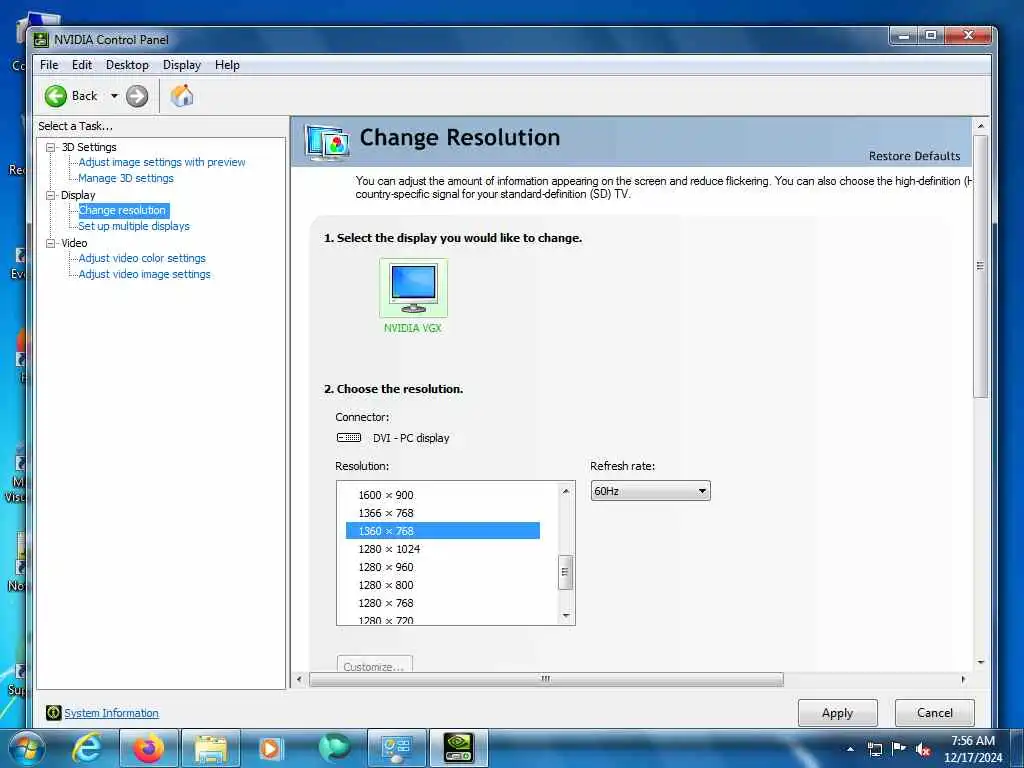Viewport: 1024px width, 768px height.
Task: Open the File menu
Action: coord(49,65)
